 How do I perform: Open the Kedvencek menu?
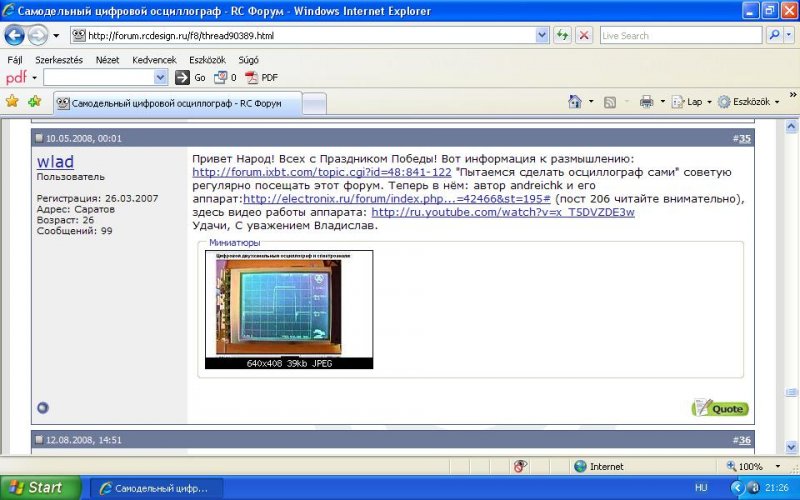[x=154, y=60]
